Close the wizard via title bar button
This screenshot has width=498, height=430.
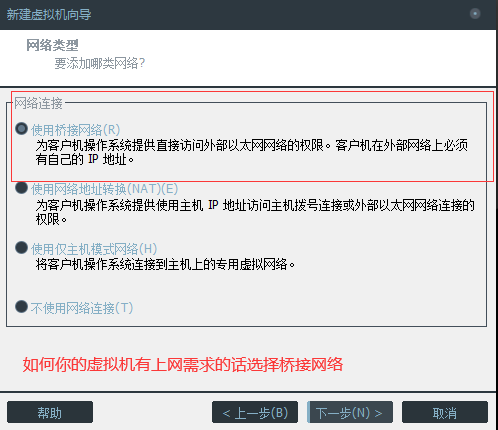475,14
